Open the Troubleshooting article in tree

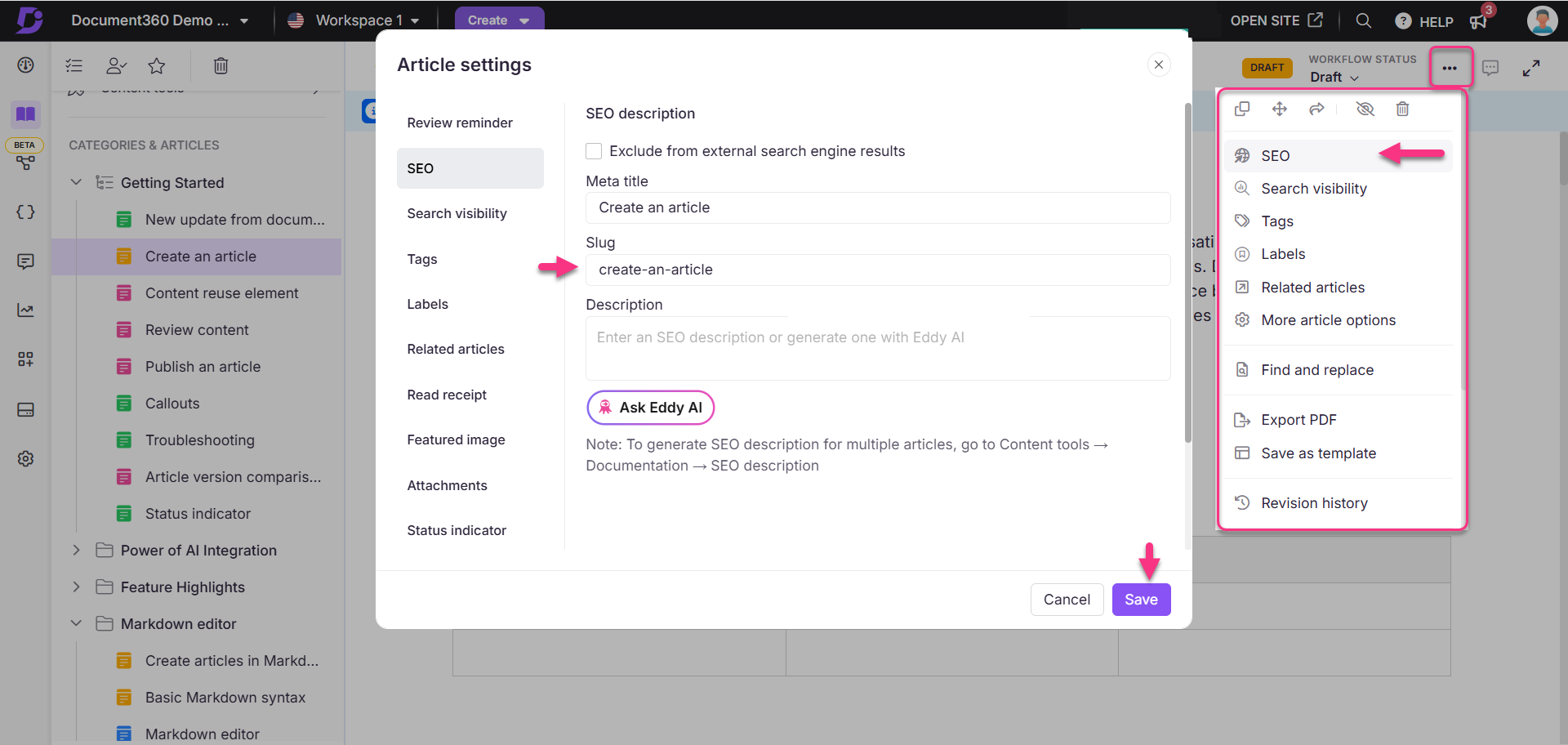[x=200, y=440]
